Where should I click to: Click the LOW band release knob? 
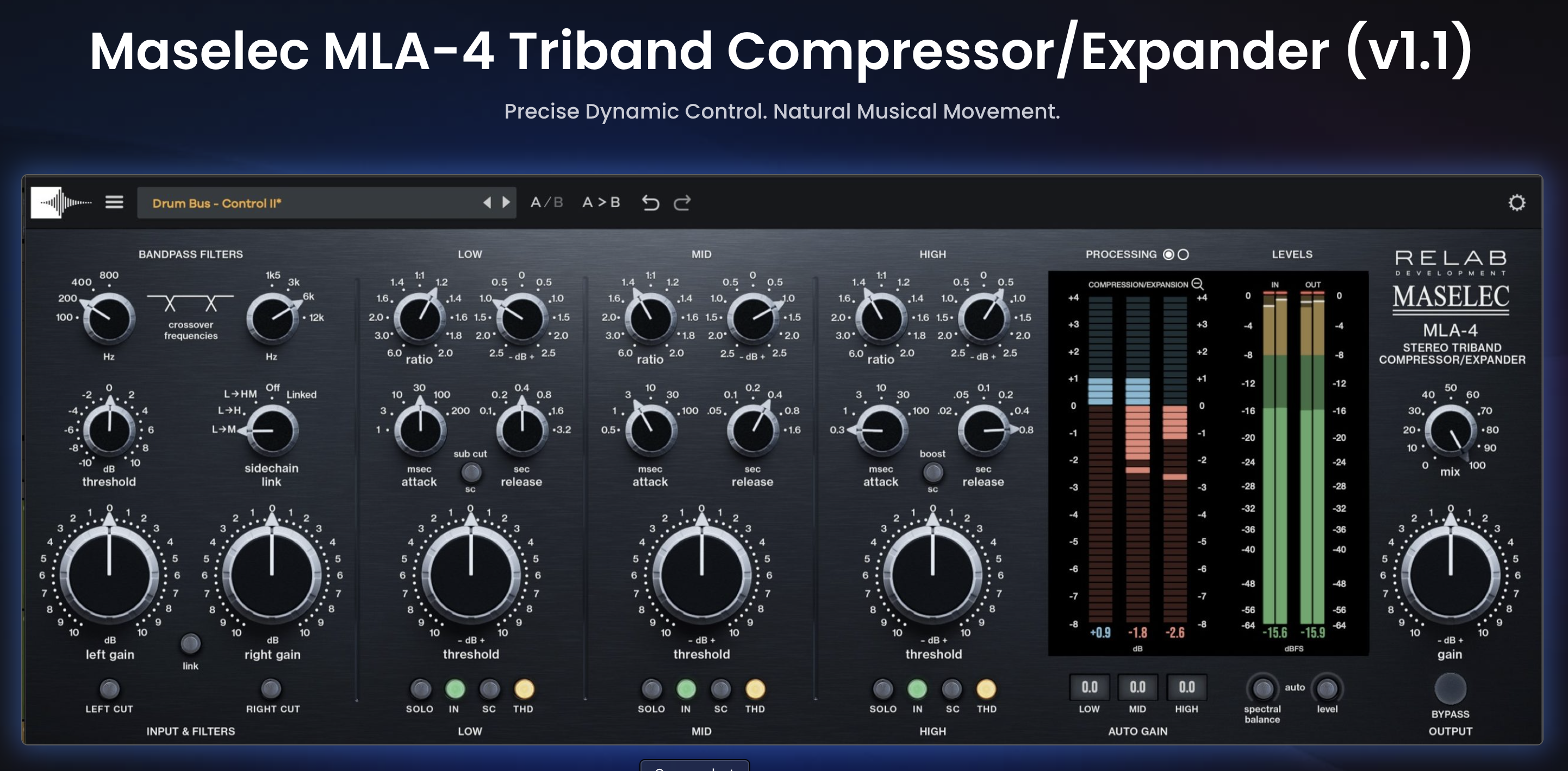[521, 430]
